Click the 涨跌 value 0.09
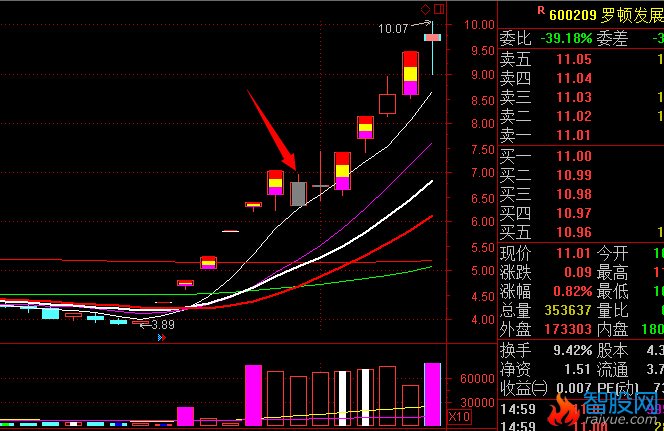The image size is (664, 431). click(x=578, y=272)
